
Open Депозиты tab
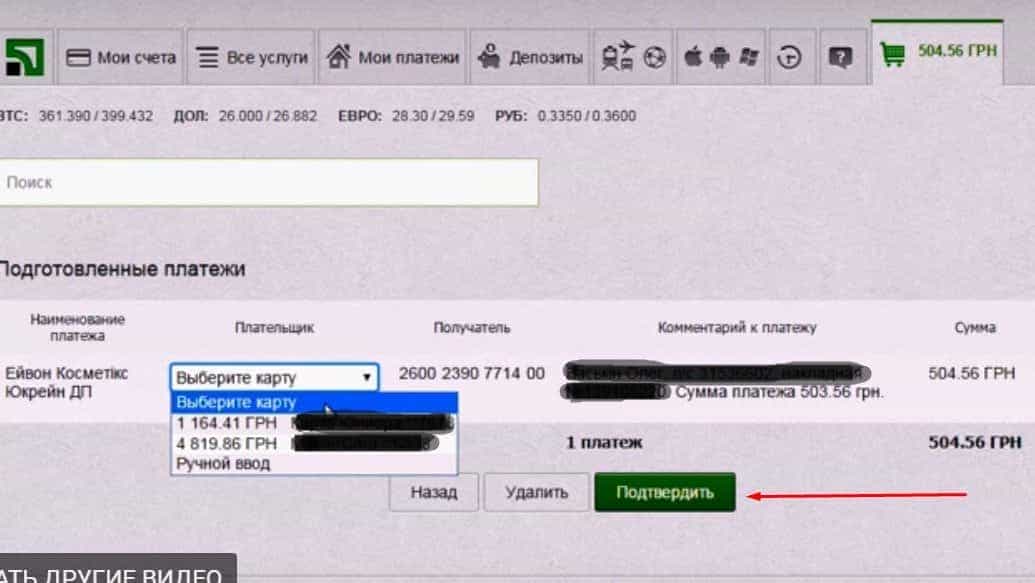(x=530, y=57)
